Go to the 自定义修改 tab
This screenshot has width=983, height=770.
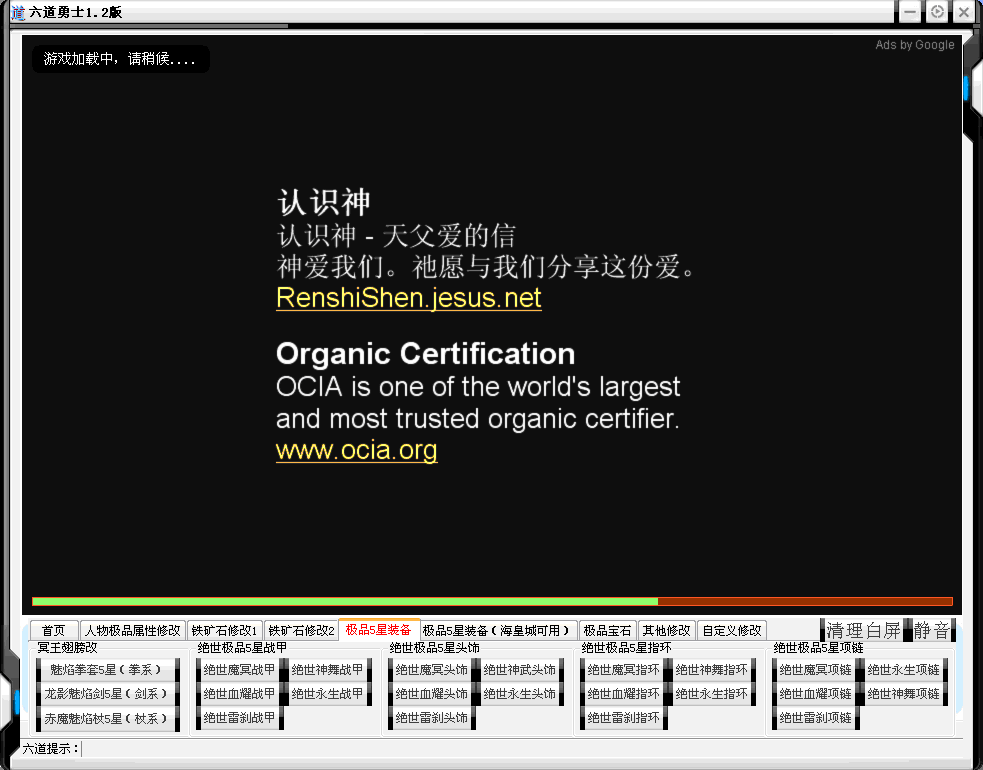[x=731, y=631]
